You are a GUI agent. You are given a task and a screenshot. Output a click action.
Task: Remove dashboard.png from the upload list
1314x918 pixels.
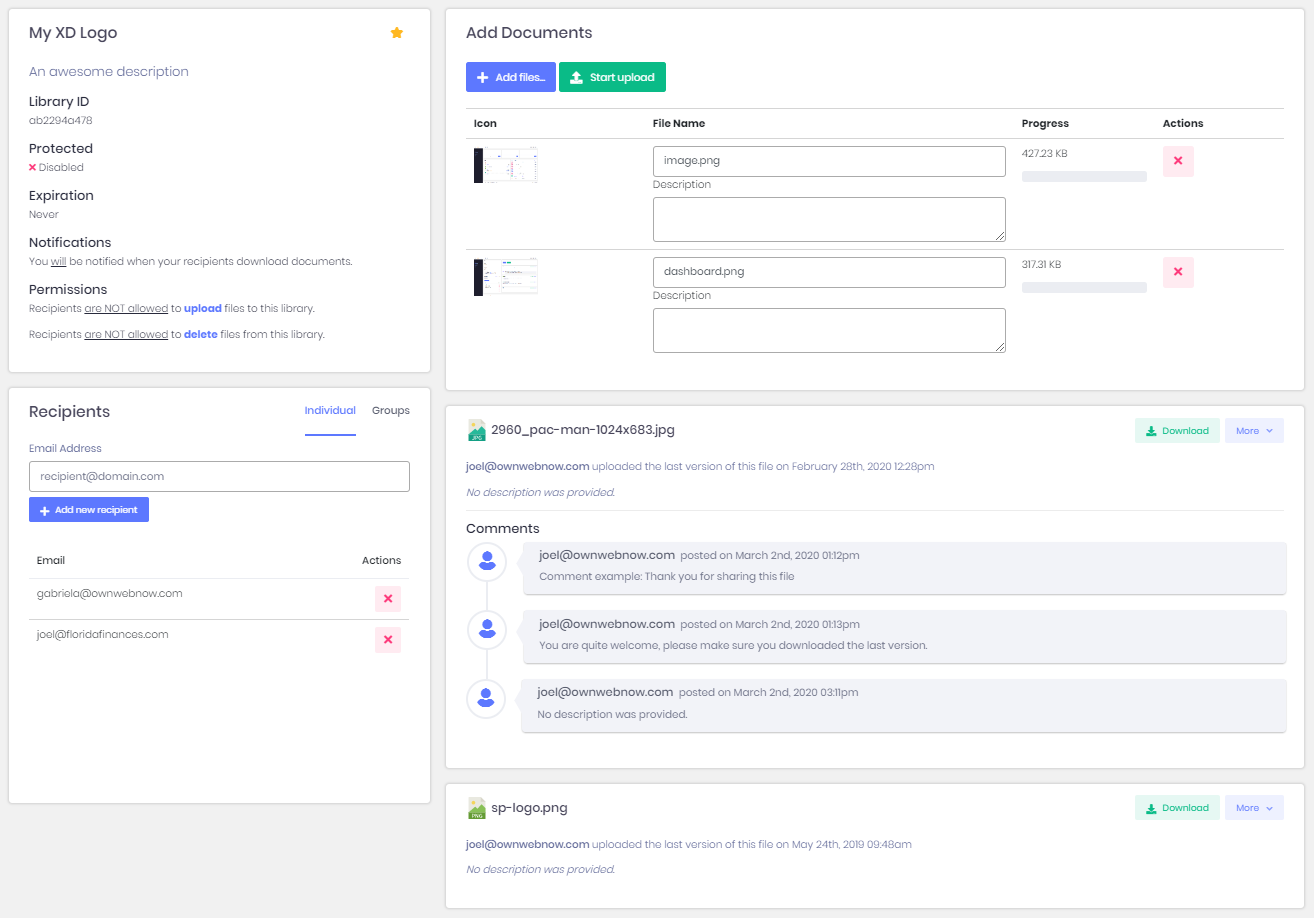click(1177, 272)
